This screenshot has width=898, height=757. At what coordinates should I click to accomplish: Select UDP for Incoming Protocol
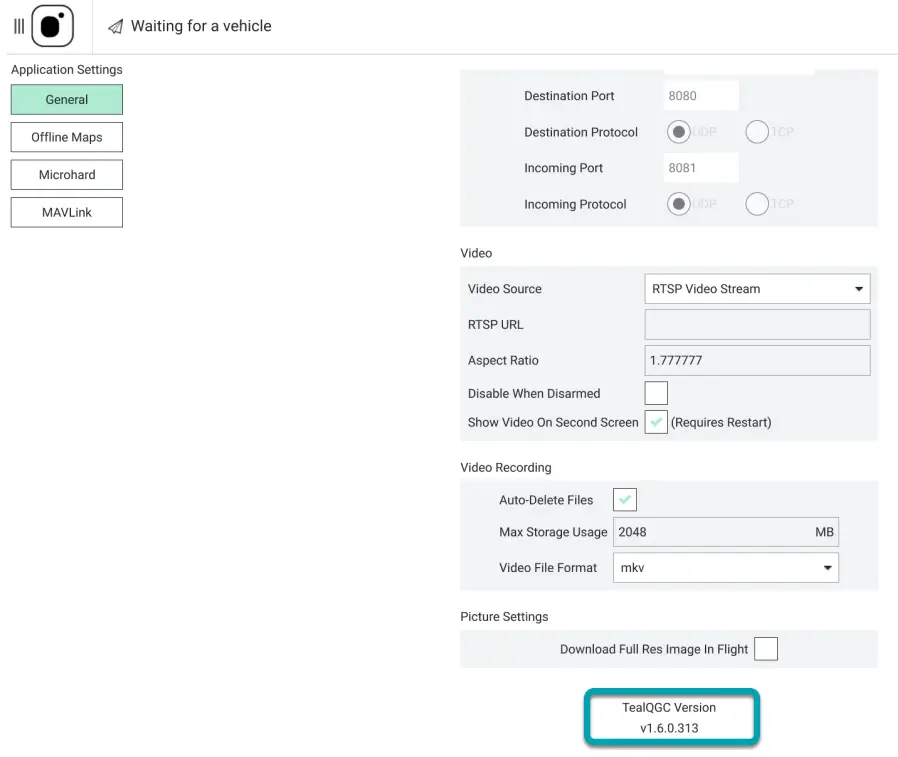point(680,204)
